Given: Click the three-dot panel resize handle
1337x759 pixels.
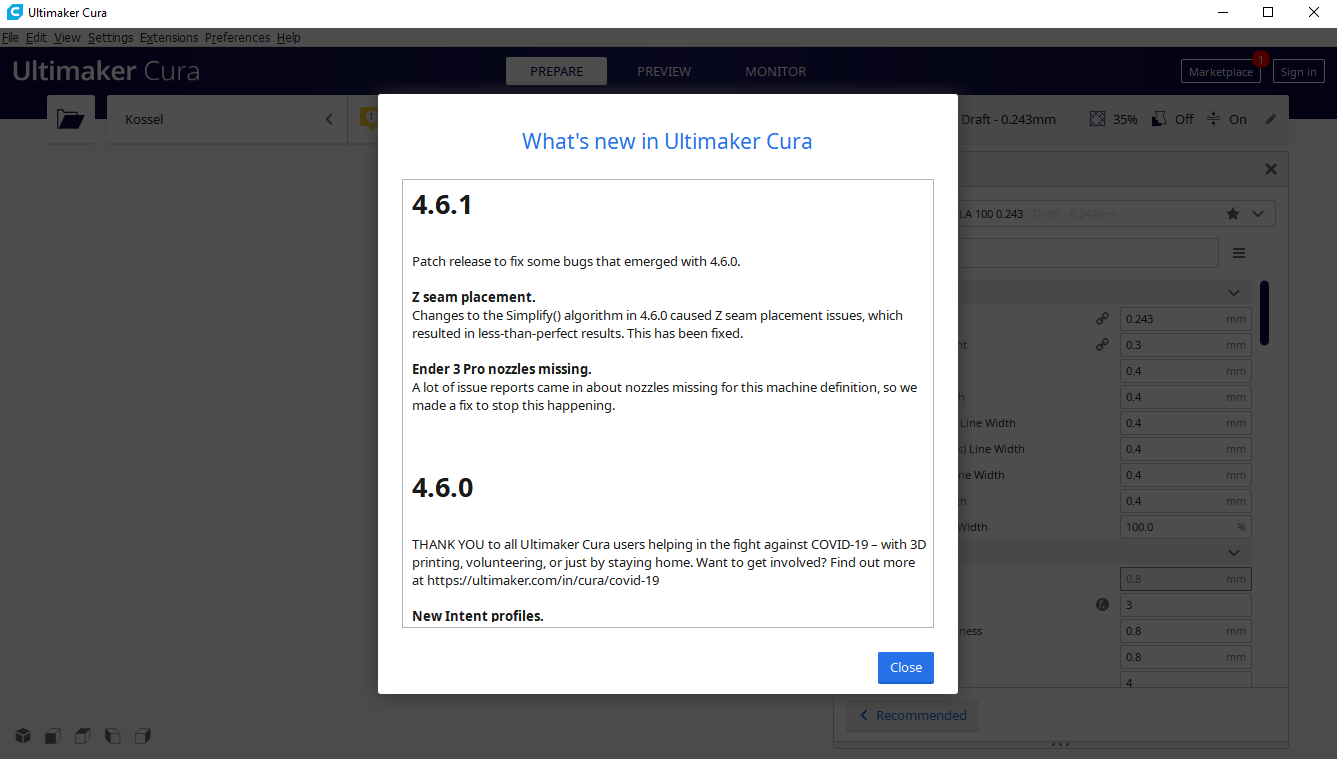Looking at the screenshot, I should click(x=1061, y=744).
